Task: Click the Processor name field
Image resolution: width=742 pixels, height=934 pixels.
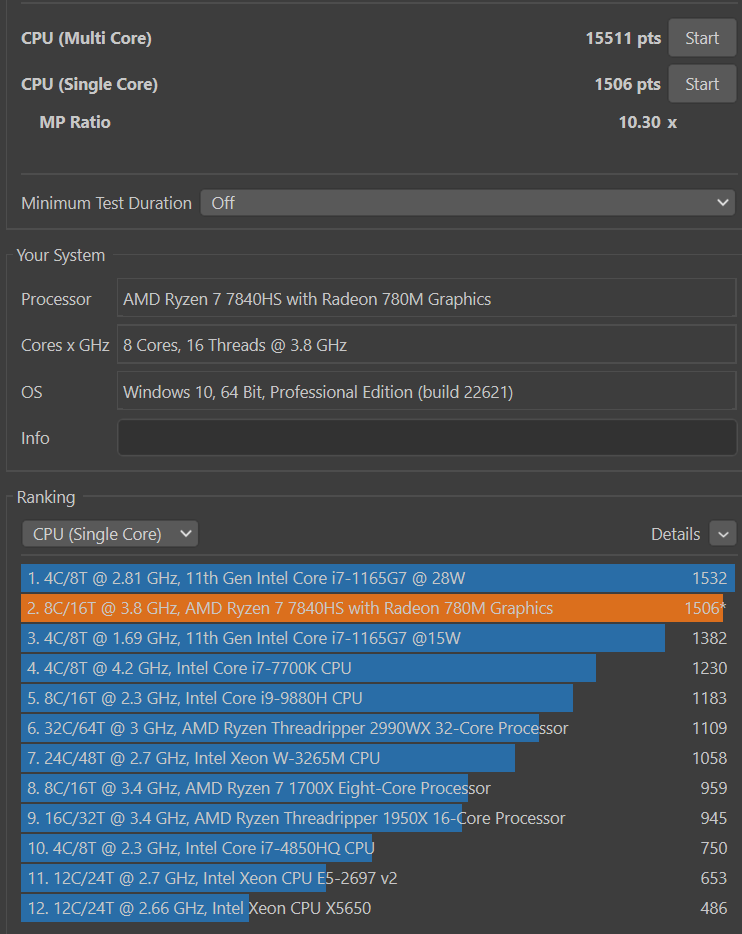Action: [x=427, y=299]
